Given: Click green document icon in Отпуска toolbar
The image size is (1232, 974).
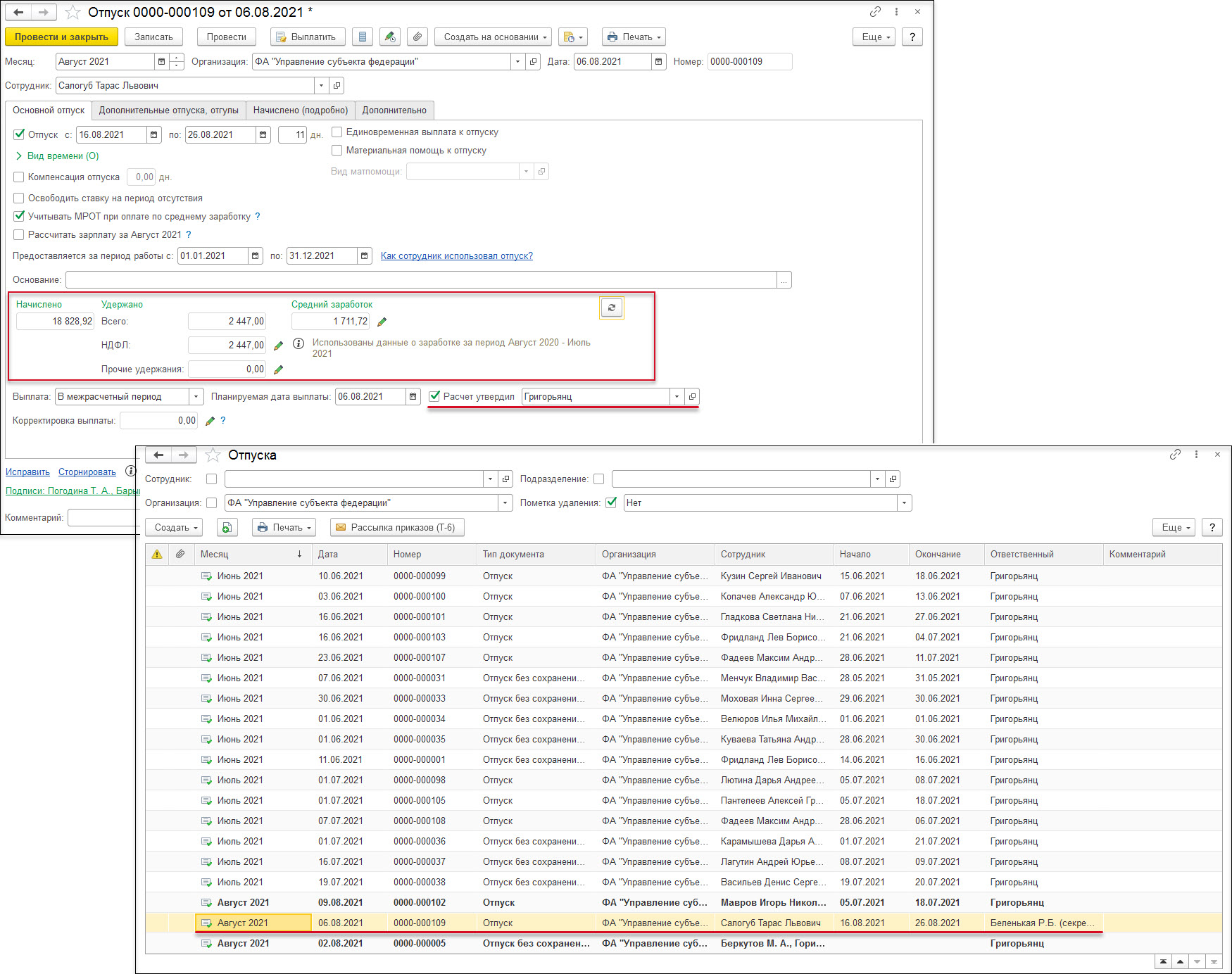Looking at the screenshot, I should pos(227,527).
